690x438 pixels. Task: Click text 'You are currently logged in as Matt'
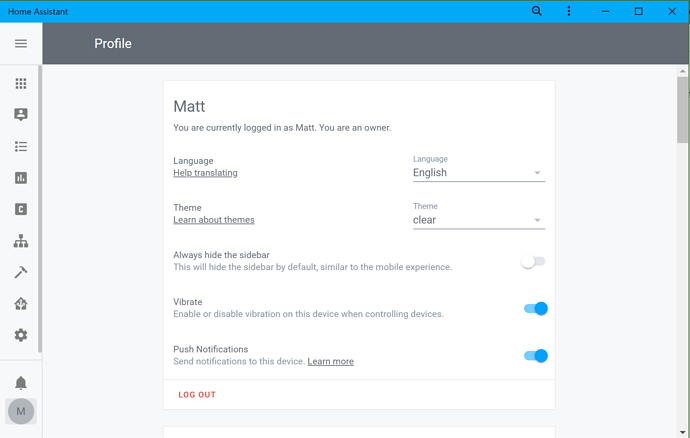244,128
